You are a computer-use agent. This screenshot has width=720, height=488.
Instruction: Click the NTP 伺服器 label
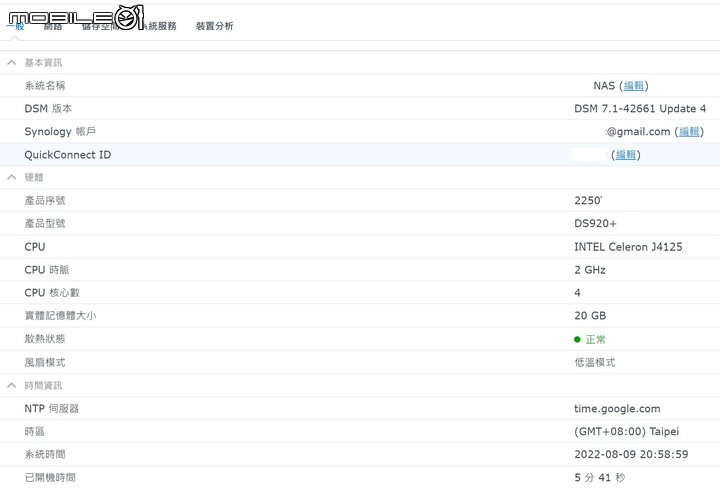click(x=51, y=409)
